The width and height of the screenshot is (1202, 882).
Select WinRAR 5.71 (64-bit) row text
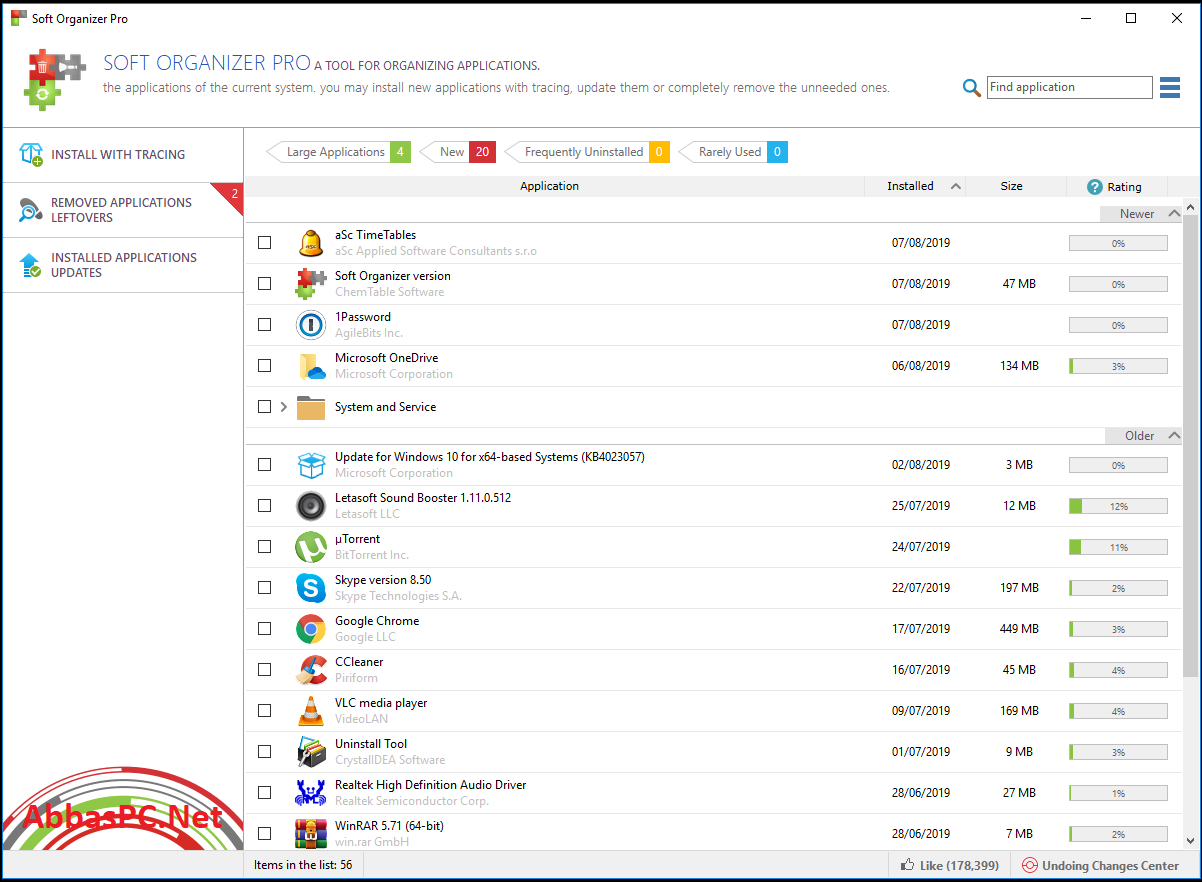click(x=389, y=826)
